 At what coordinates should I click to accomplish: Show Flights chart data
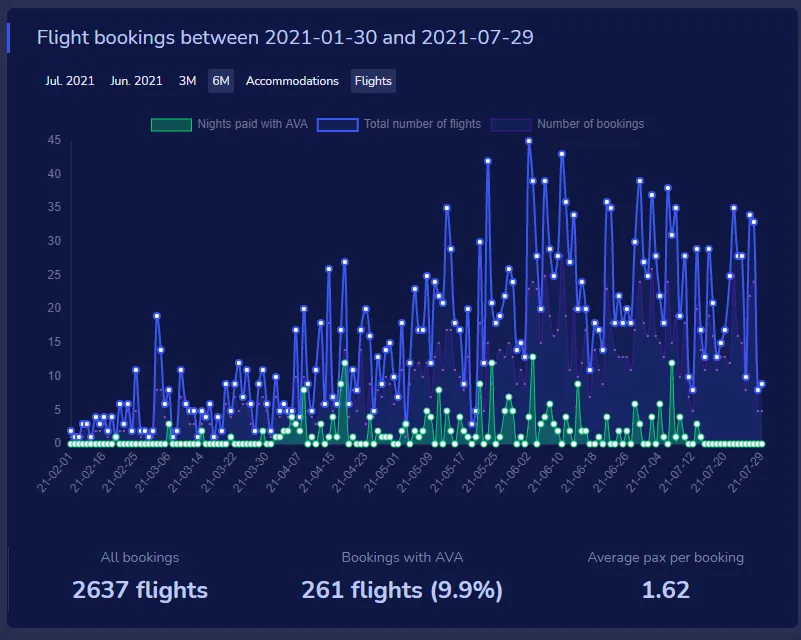point(373,81)
